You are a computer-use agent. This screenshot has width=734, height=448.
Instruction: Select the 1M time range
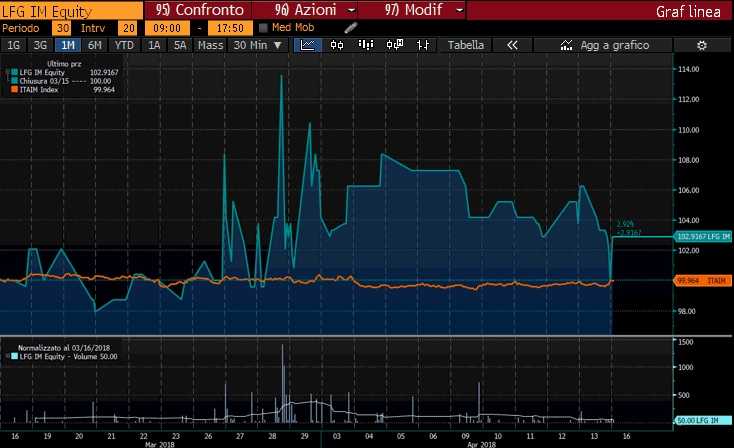[67, 45]
